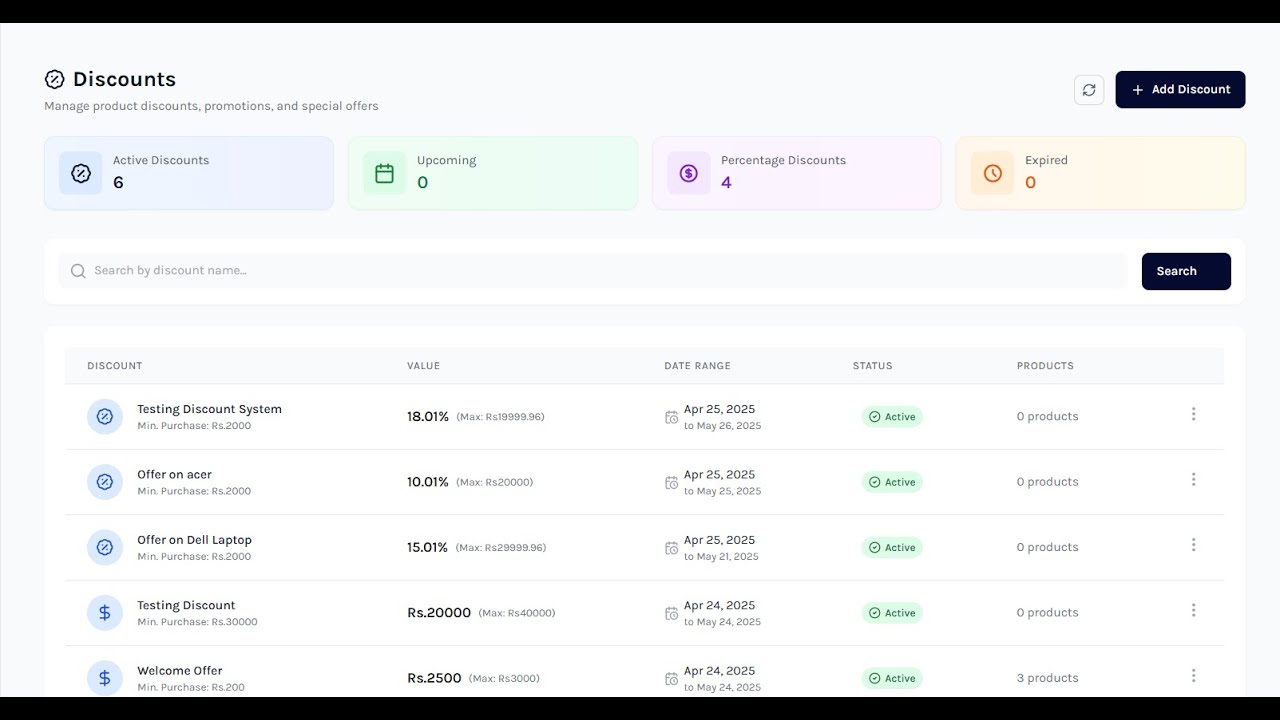
Task: Click the VALUE column header
Action: click(424, 366)
